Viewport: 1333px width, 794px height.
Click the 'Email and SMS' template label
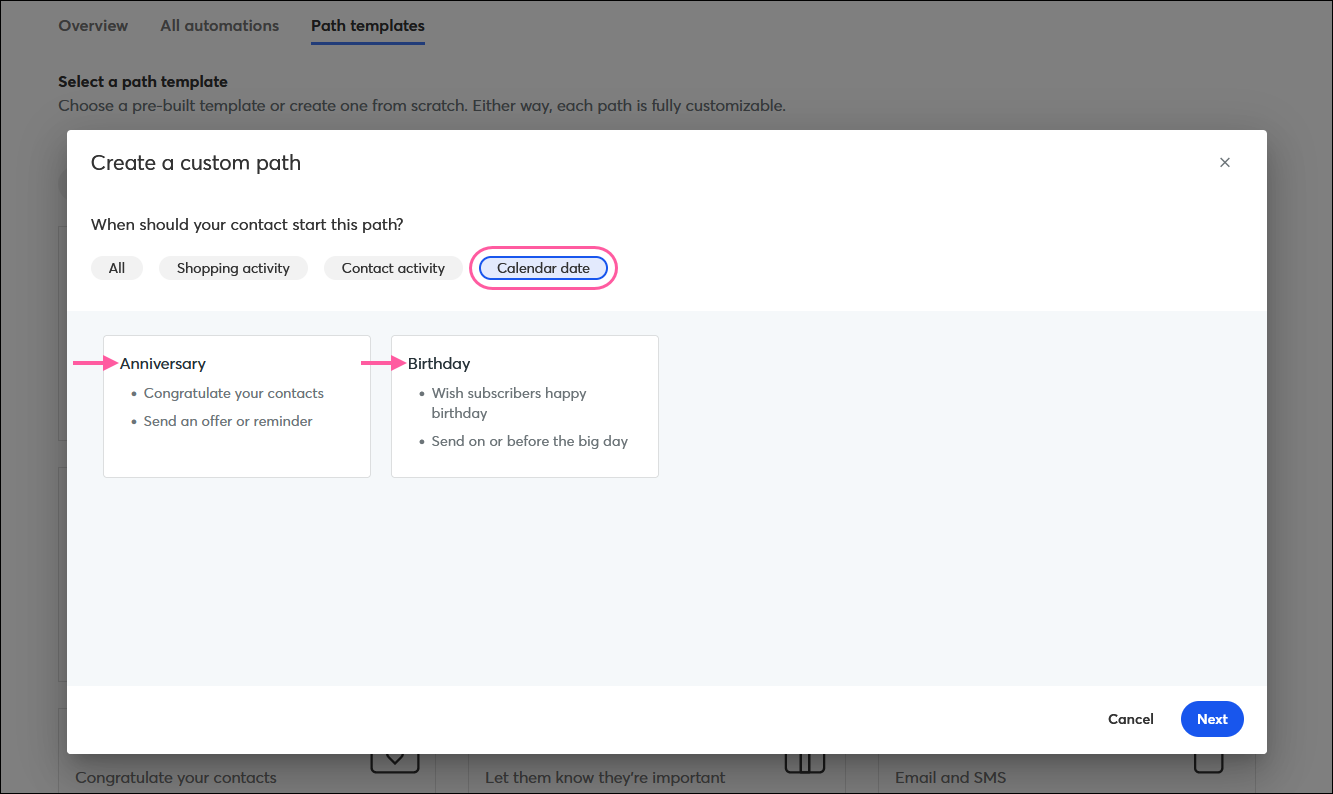click(x=950, y=778)
